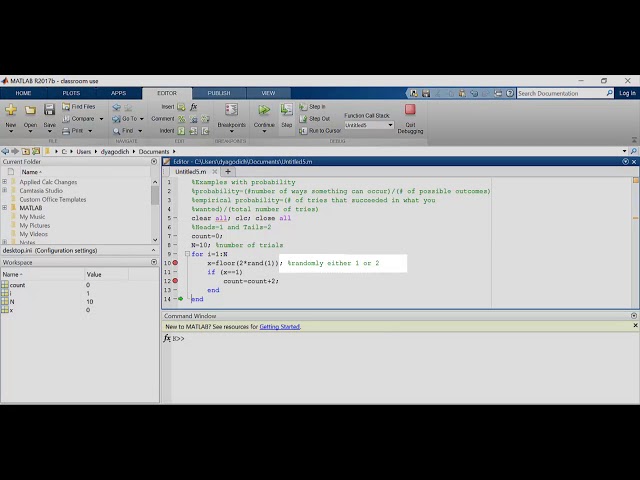
Task: Switch to the PLOTS tab
Action: click(x=71, y=93)
